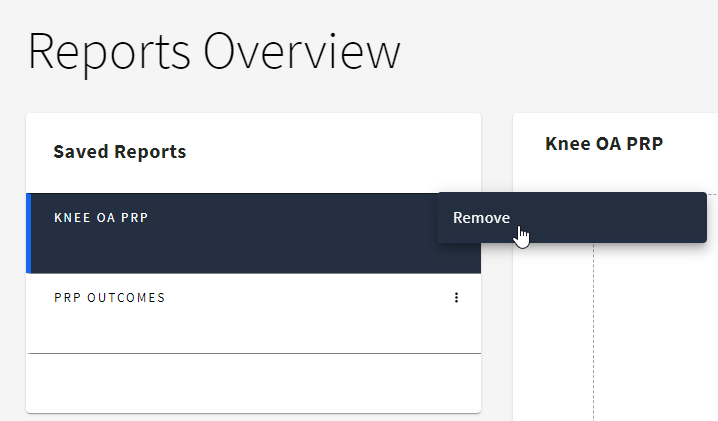Click blank space beneath the PRP OUTCOMES label
718x421 pixels.
pos(200,330)
